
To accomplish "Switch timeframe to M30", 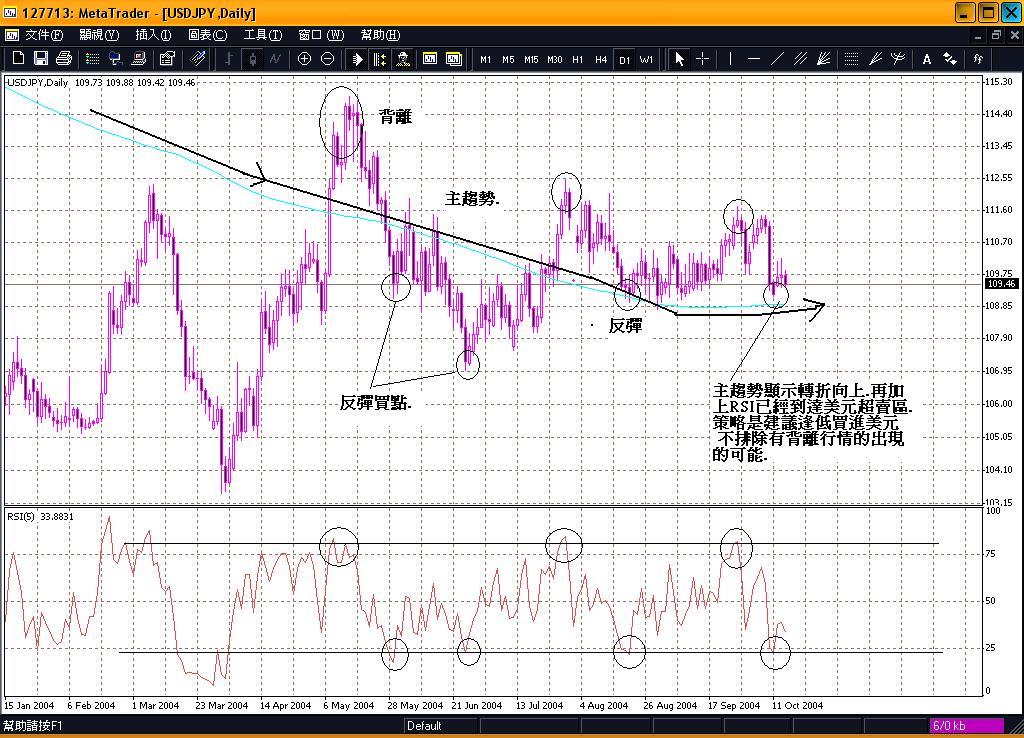I will click(x=554, y=59).
